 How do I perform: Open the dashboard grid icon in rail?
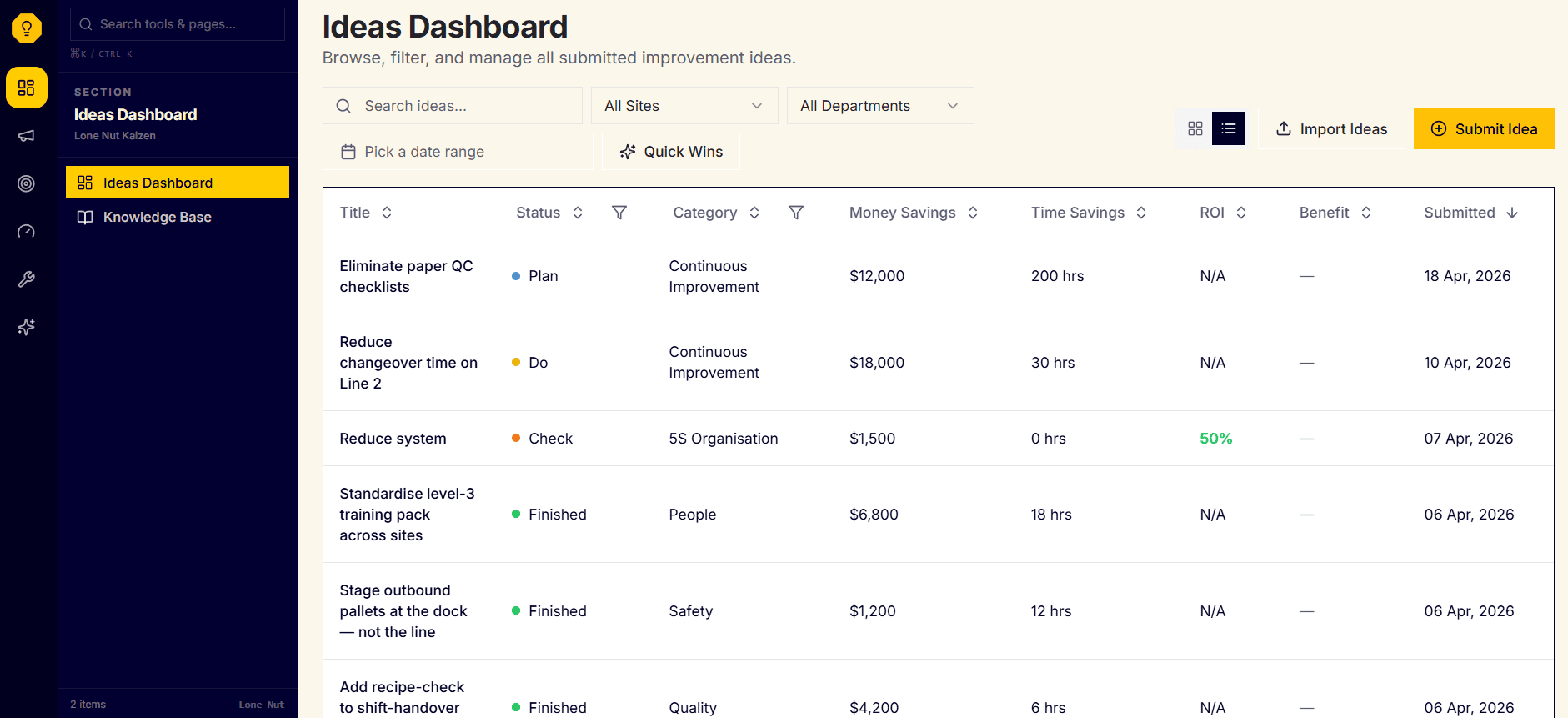click(x=27, y=88)
